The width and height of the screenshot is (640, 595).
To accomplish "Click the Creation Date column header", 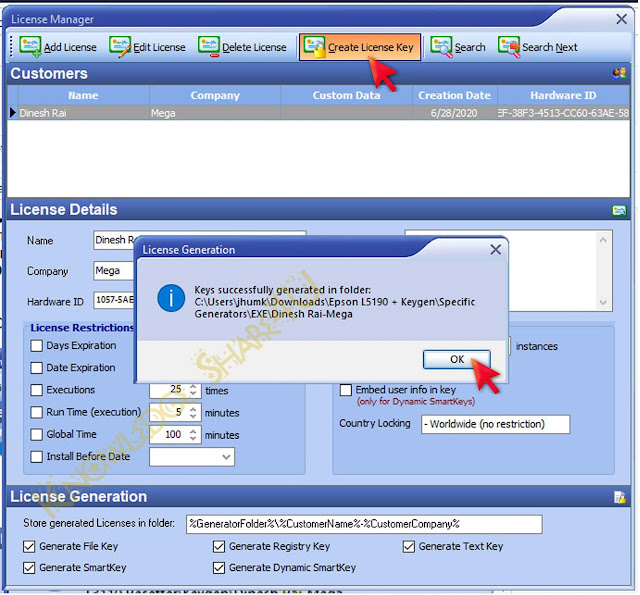I will [455, 95].
